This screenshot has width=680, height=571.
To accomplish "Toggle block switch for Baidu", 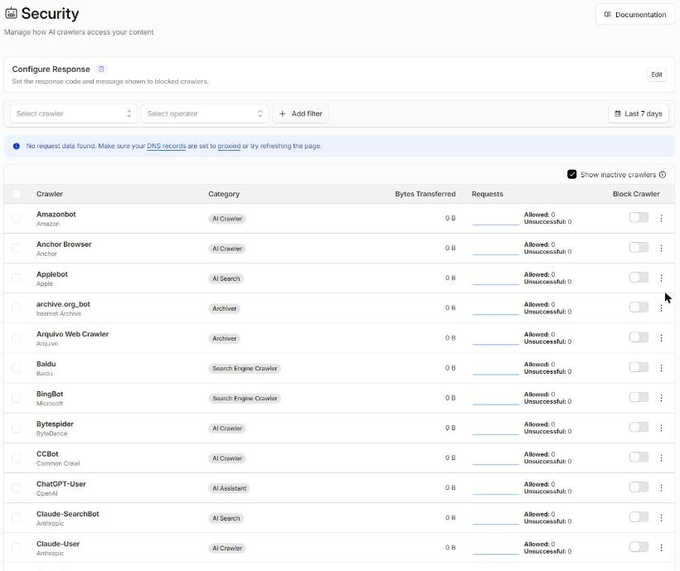I will [x=639, y=367].
